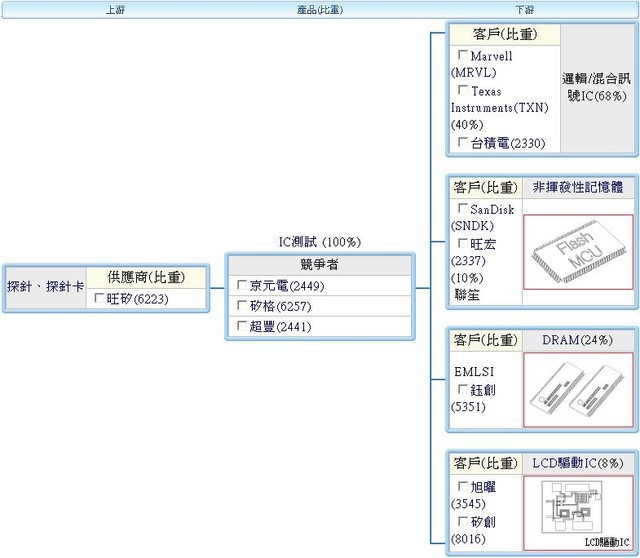
Task: Check the 京元電(2449) competitor checkbox
Action: point(242,285)
